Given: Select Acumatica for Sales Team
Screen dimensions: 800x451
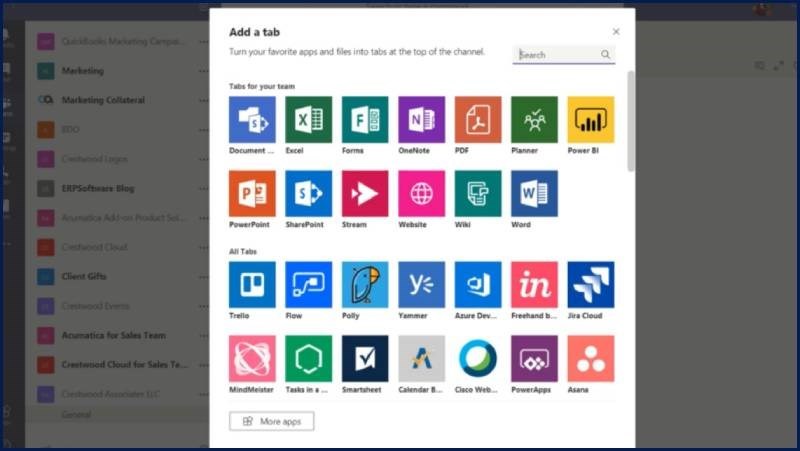Looking at the screenshot, I should point(113,335).
